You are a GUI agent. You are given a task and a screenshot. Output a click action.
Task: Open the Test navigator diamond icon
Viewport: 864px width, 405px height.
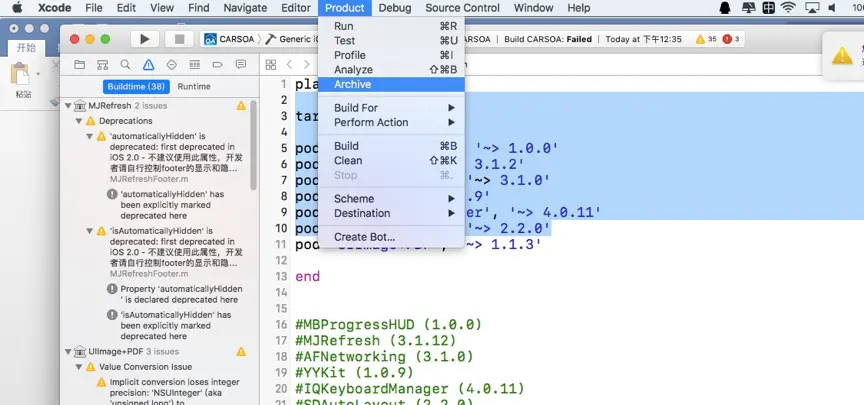pos(171,65)
